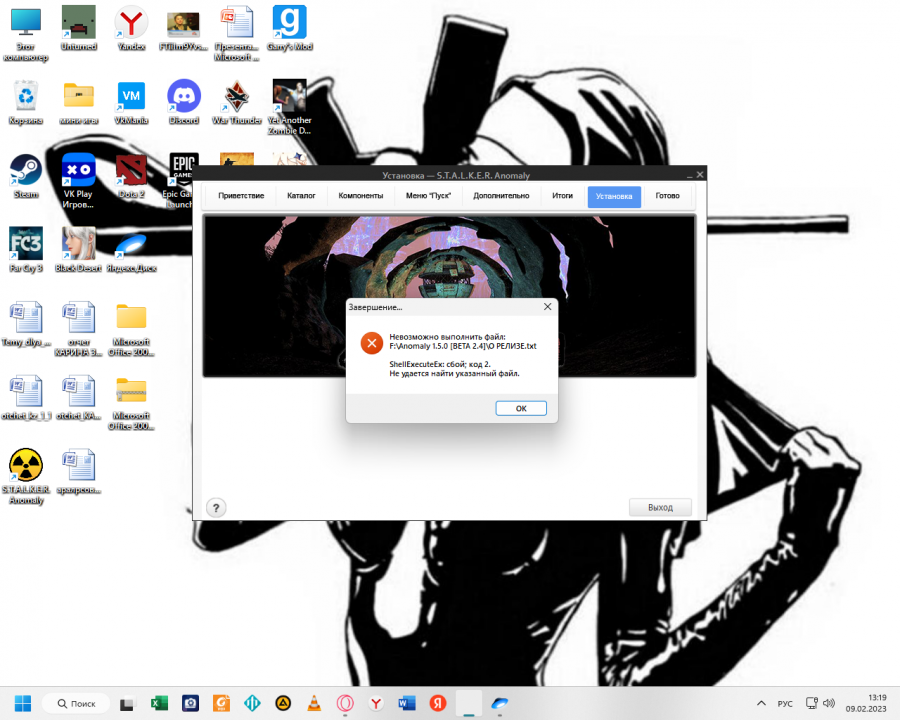The width and height of the screenshot is (900, 720).
Task: Open the Windows Start menu
Action: pos(23,703)
